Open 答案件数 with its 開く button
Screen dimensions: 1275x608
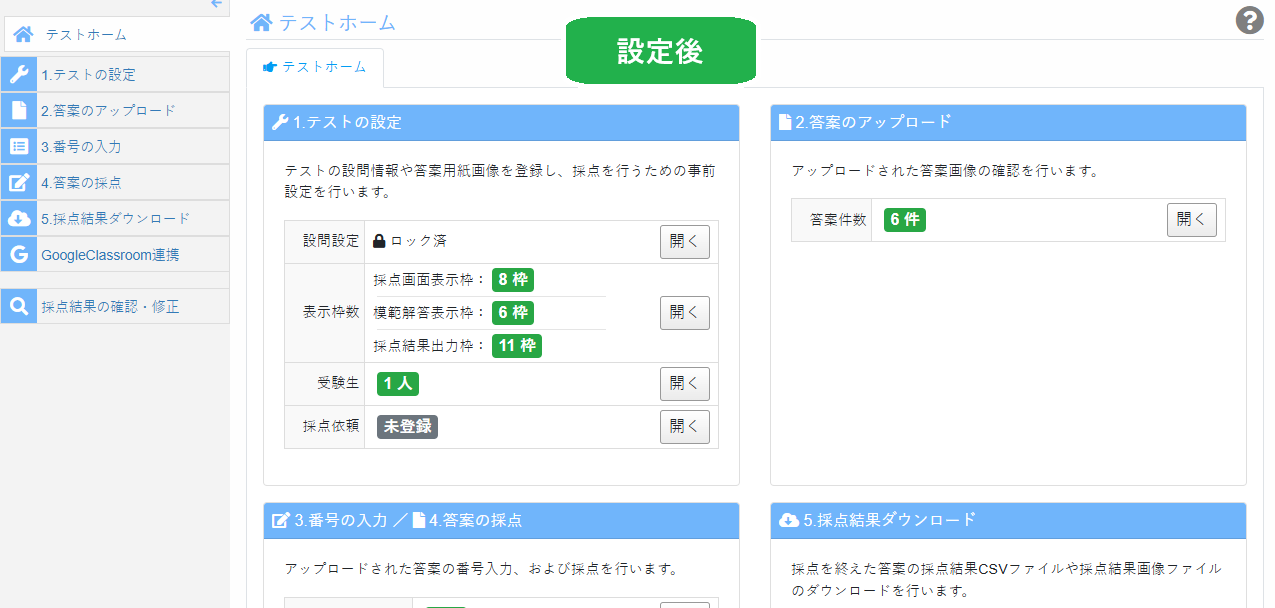(x=1191, y=220)
